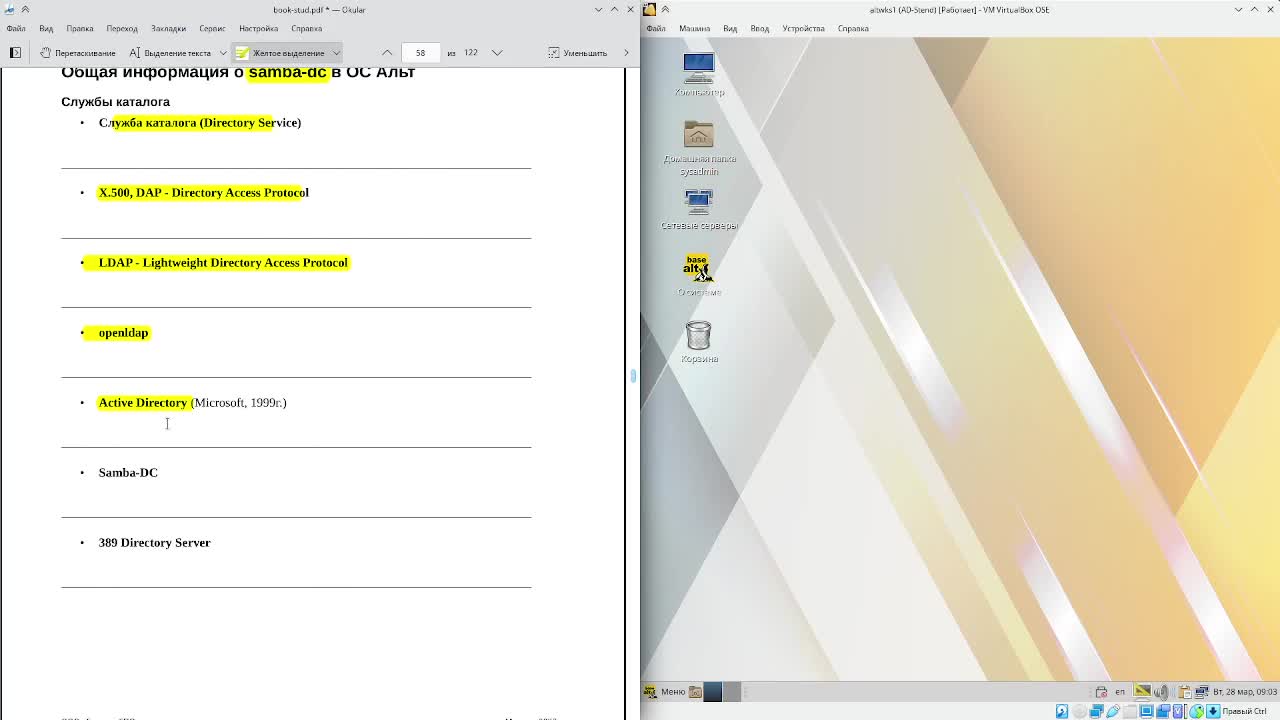Viewport: 1280px width, 720px height.
Task: Open the yellow highlighter options dropdown
Action: click(x=336, y=52)
